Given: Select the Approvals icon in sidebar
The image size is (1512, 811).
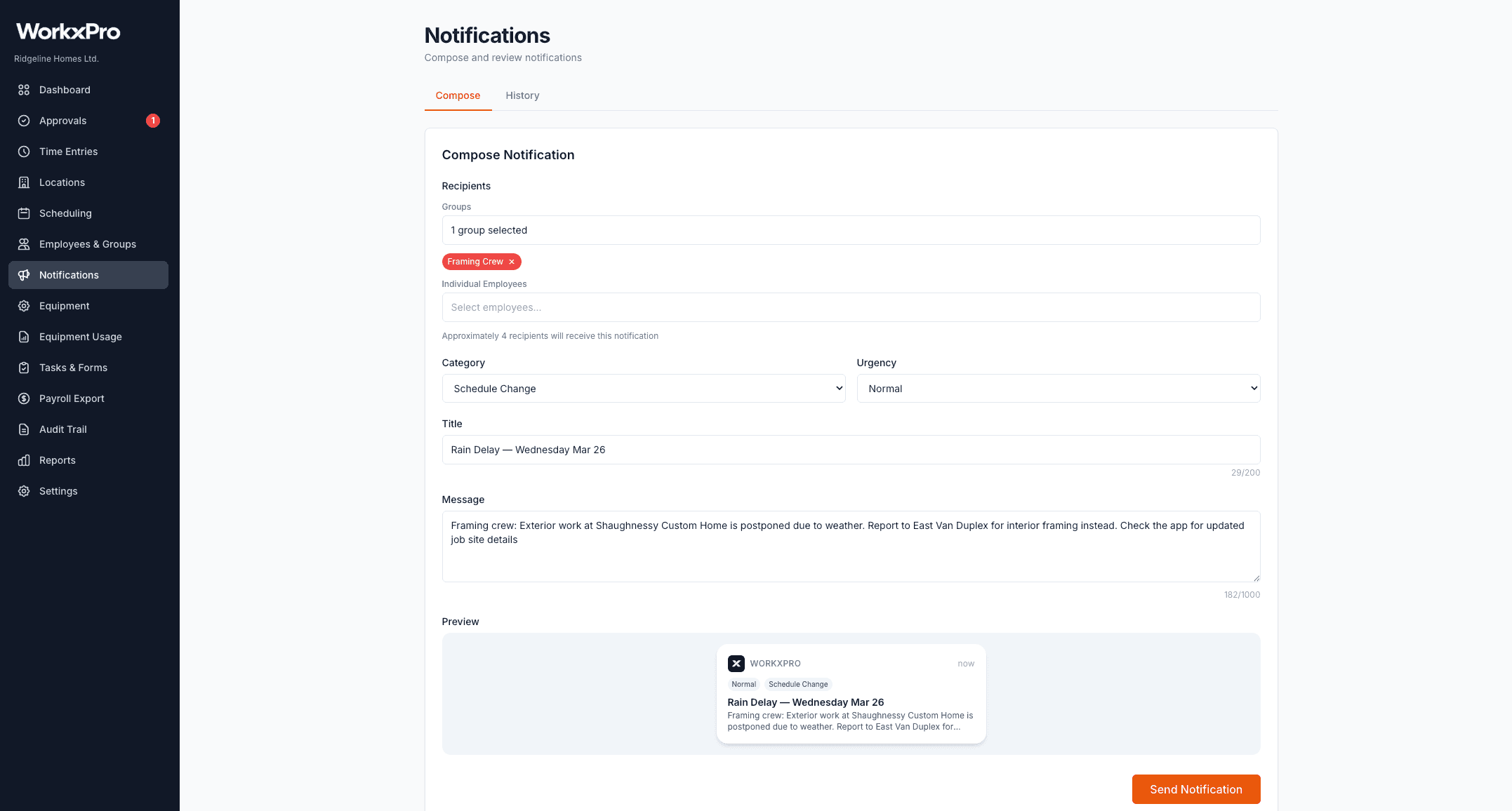Looking at the screenshot, I should click(24, 121).
